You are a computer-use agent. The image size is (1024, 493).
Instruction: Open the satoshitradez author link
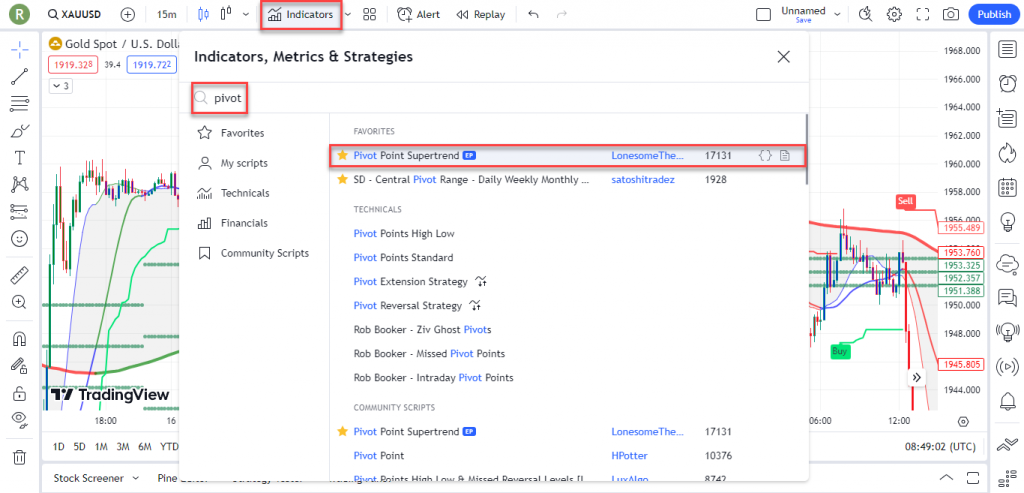tap(643, 179)
